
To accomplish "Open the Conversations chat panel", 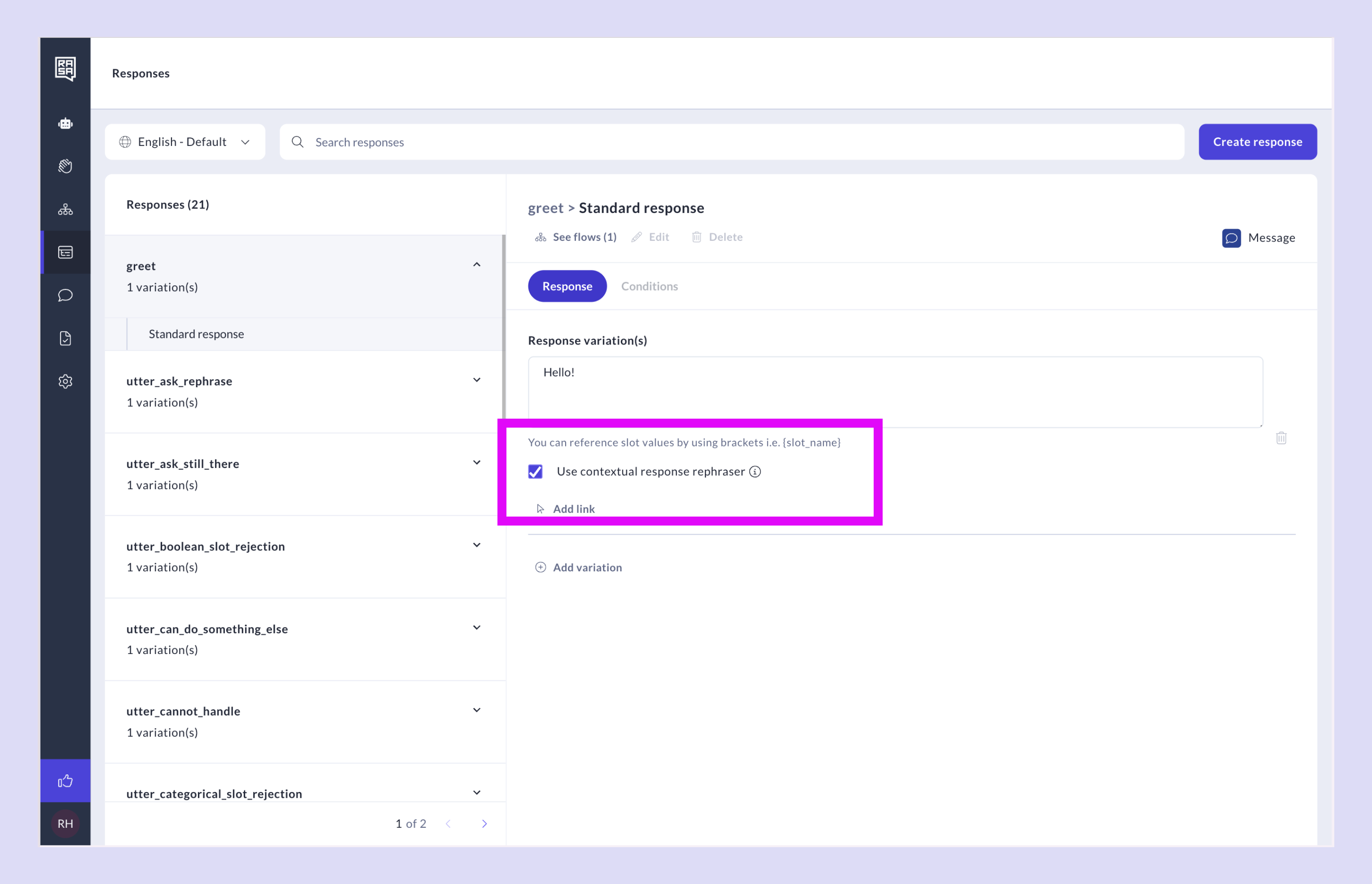I will [66, 295].
